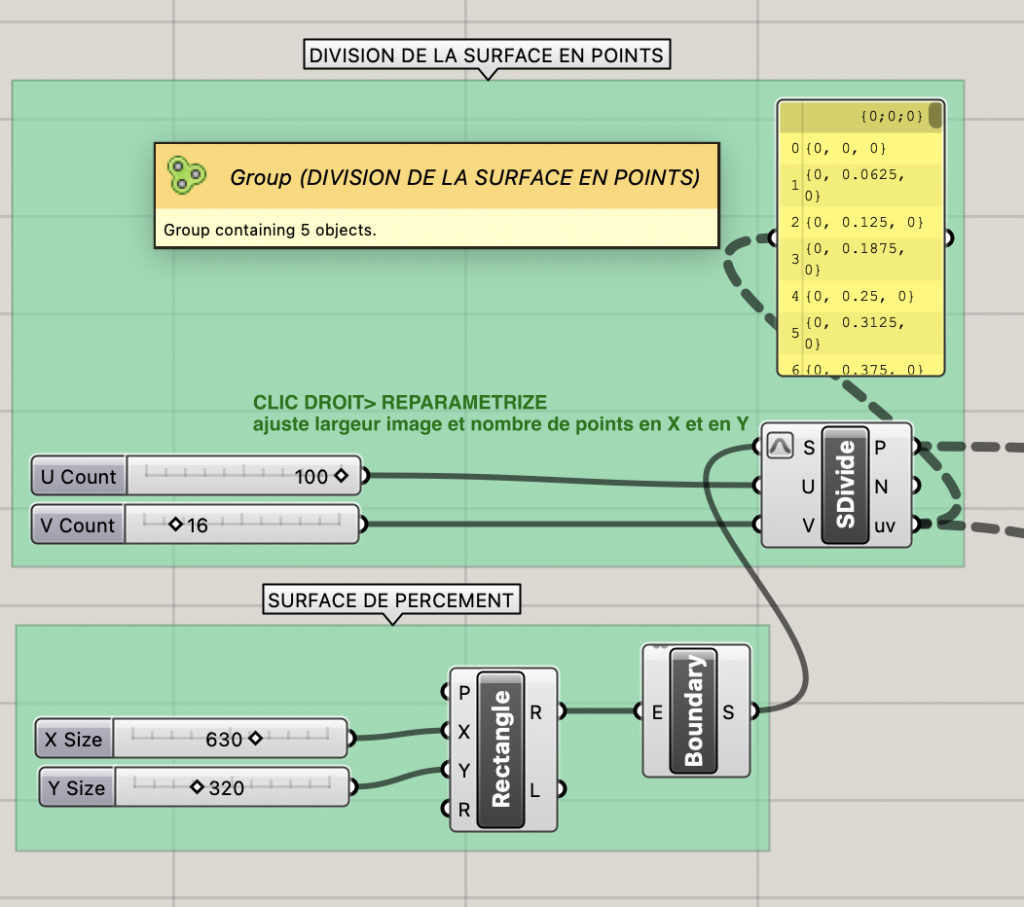Select the DIVISION DE LA SURFACE EN POINTS label
The image size is (1024, 907).
(486, 55)
